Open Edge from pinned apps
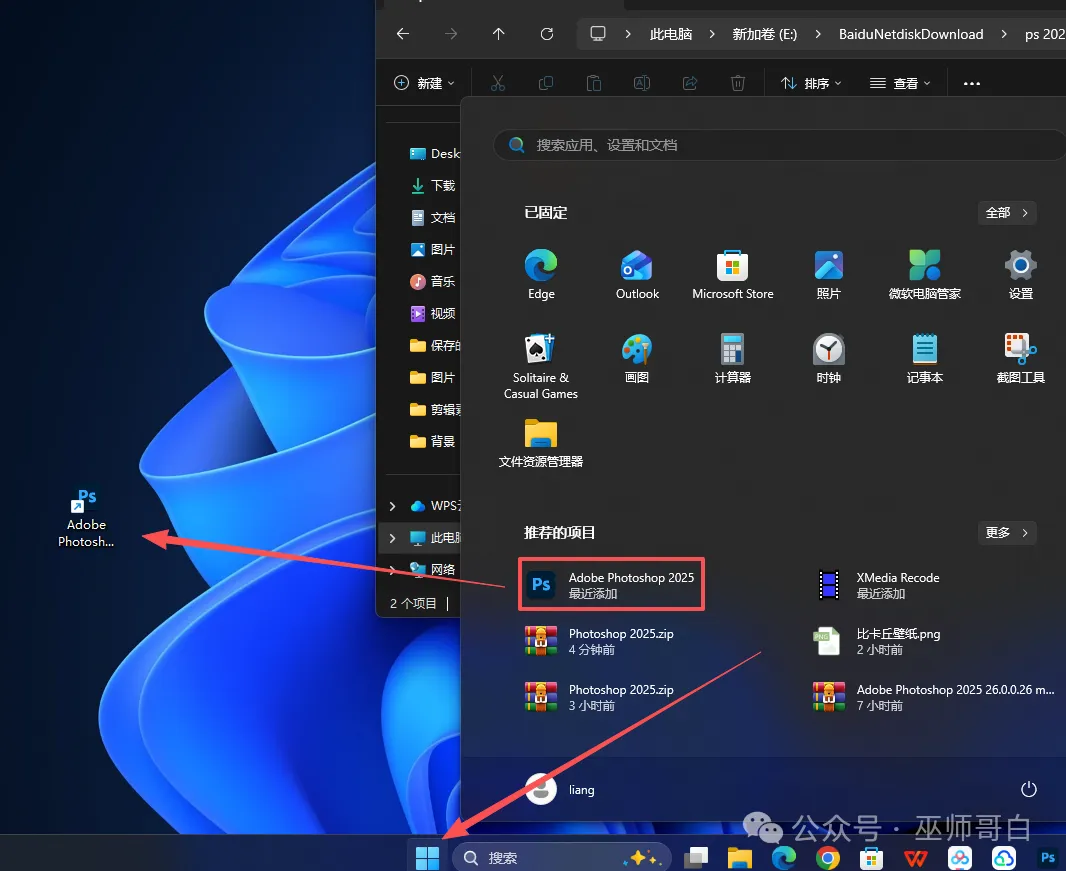 point(541,275)
